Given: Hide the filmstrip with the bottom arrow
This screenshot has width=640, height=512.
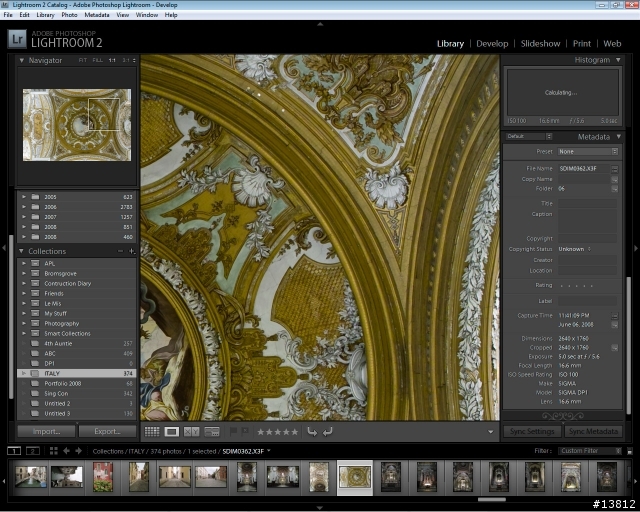Looking at the screenshot, I should (320, 508).
